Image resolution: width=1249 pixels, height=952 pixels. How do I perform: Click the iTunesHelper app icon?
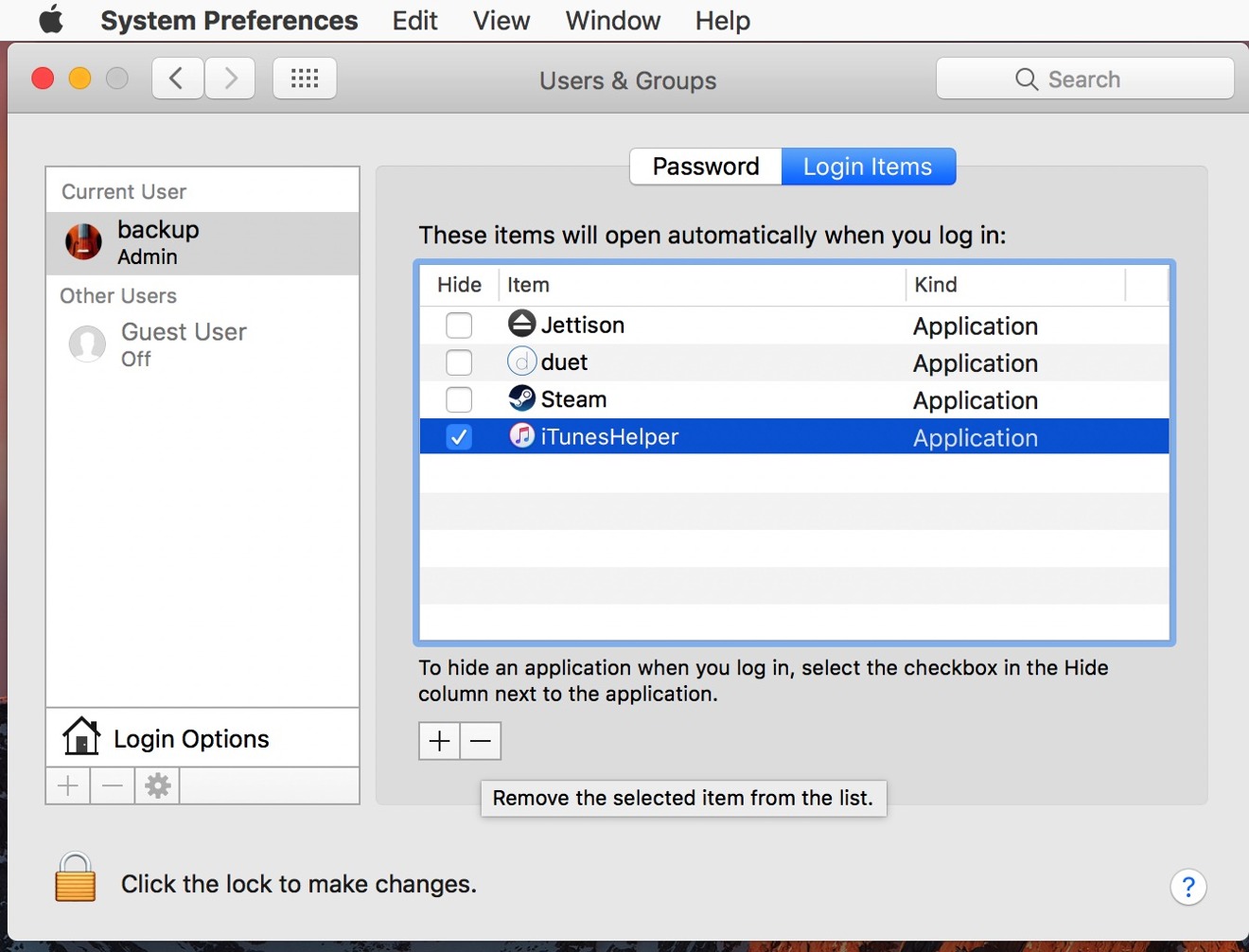[x=521, y=435]
